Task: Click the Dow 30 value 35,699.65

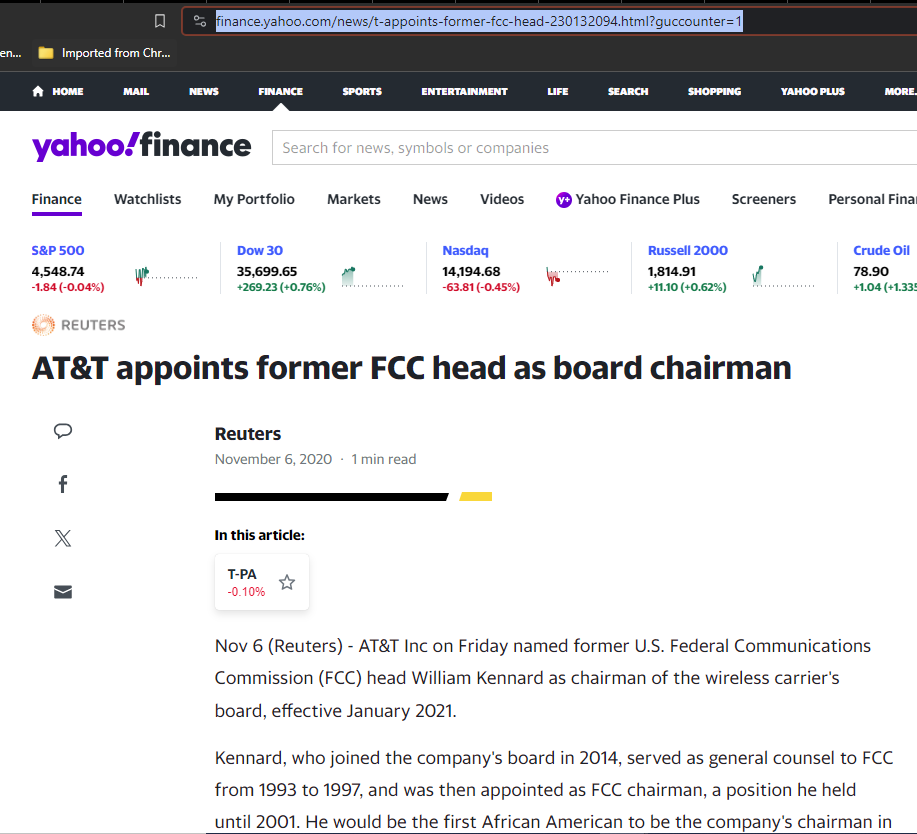Action: point(267,271)
